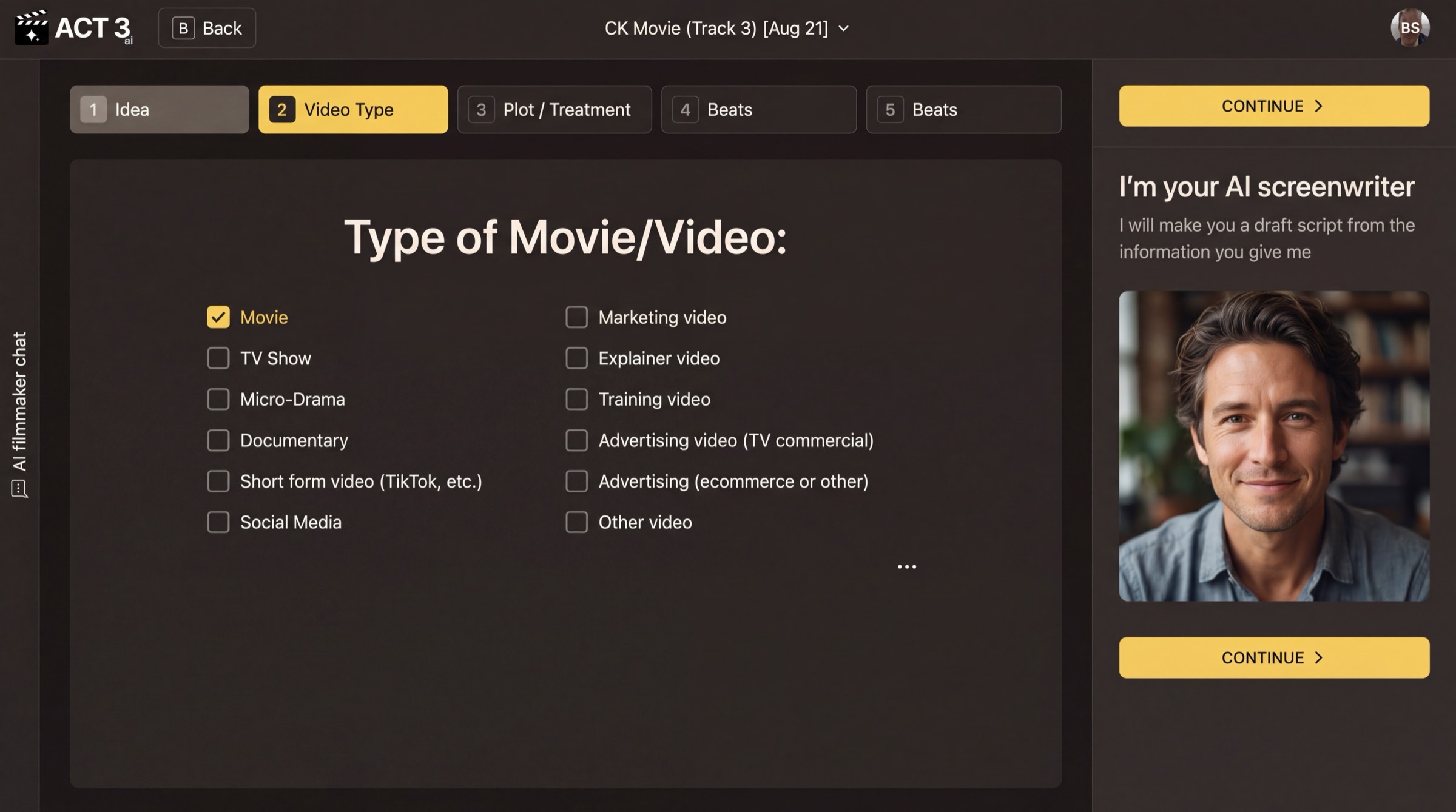
Task: Select Short form video (TikTok, etc.) checkbox
Action: [218, 481]
